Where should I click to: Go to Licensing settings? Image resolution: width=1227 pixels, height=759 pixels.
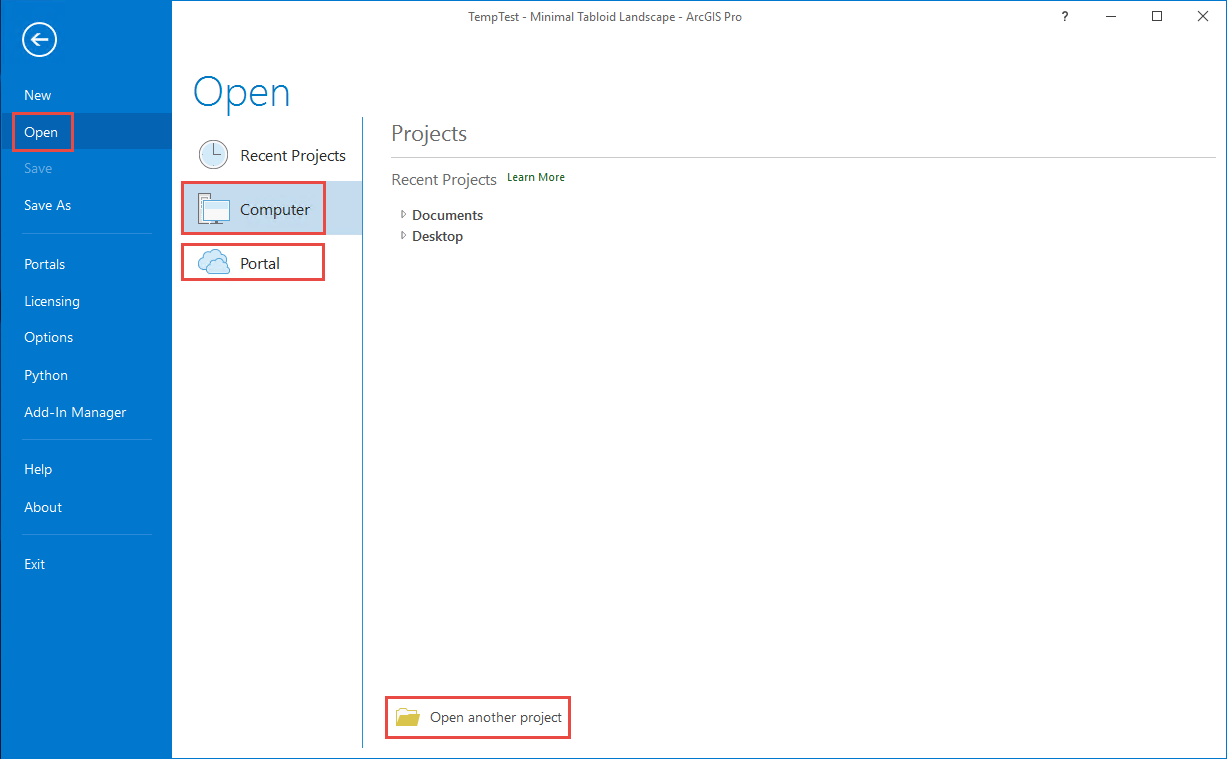(x=52, y=301)
